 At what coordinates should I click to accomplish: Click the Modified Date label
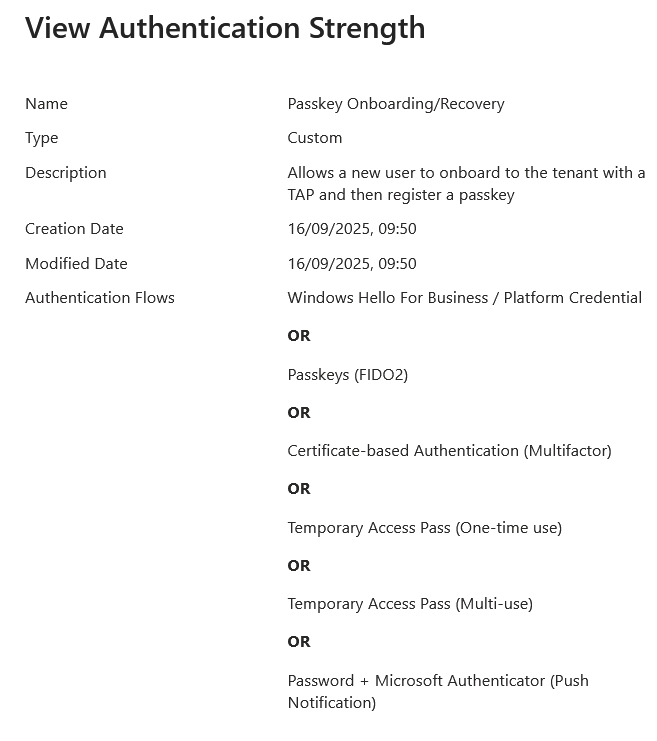point(76,264)
